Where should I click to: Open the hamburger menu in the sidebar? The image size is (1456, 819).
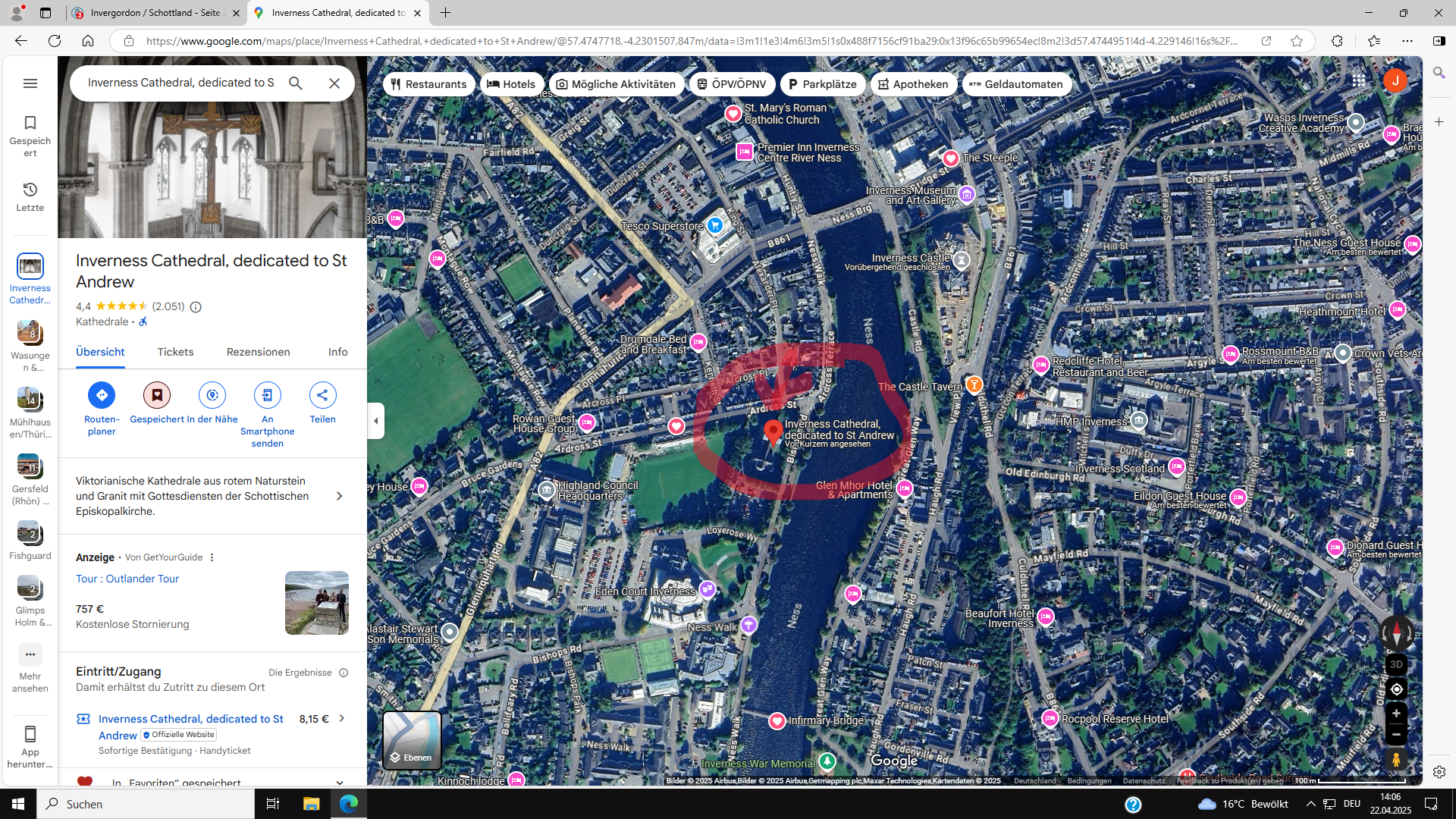pos(30,83)
